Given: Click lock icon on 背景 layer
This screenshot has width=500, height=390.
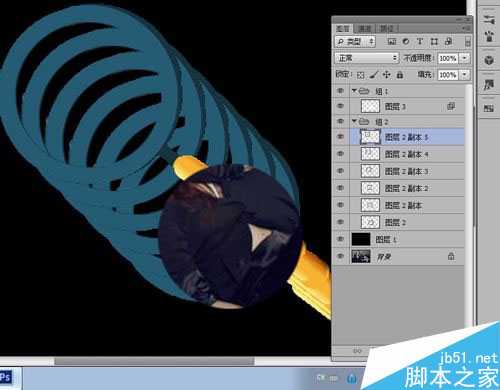Looking at the screenshot, I should click(451, 256).
